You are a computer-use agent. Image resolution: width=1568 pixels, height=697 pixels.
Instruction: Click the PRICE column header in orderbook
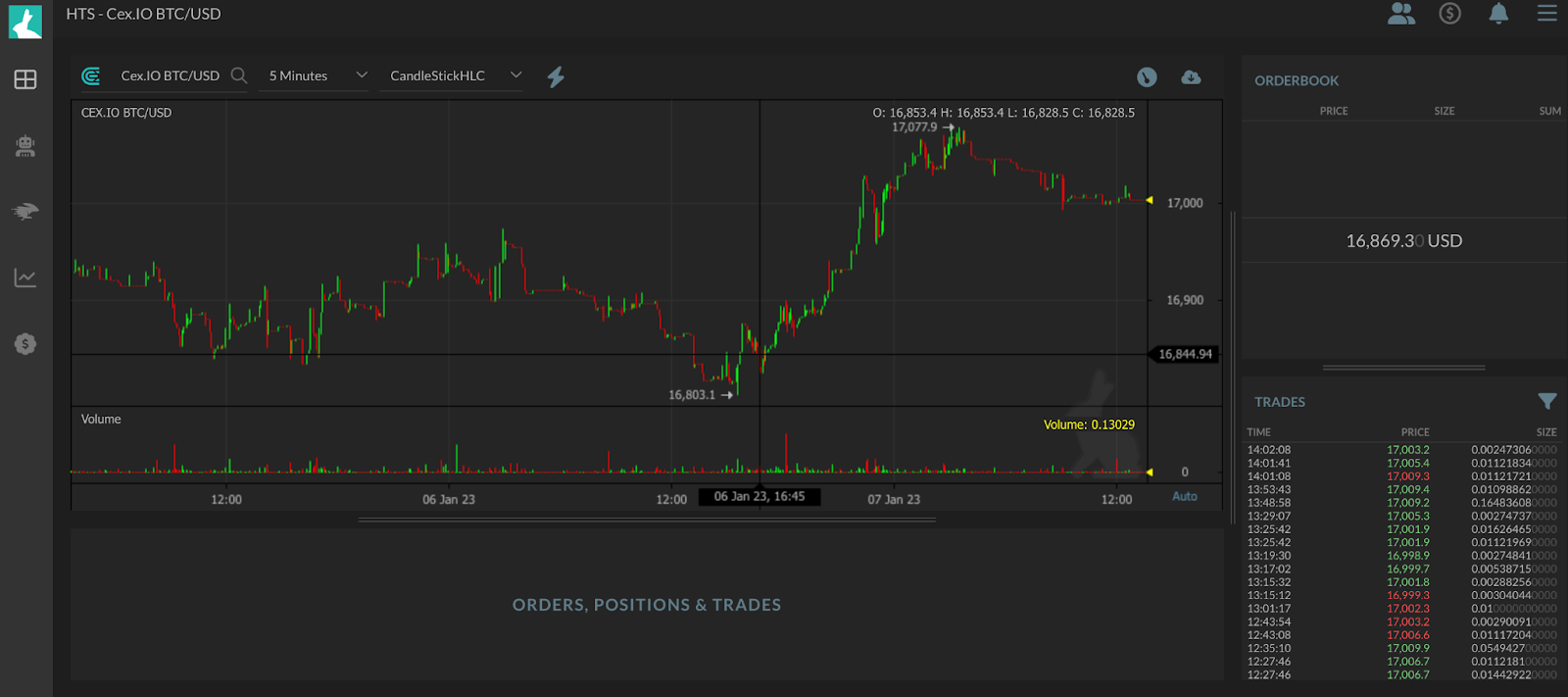point(1334,111)
